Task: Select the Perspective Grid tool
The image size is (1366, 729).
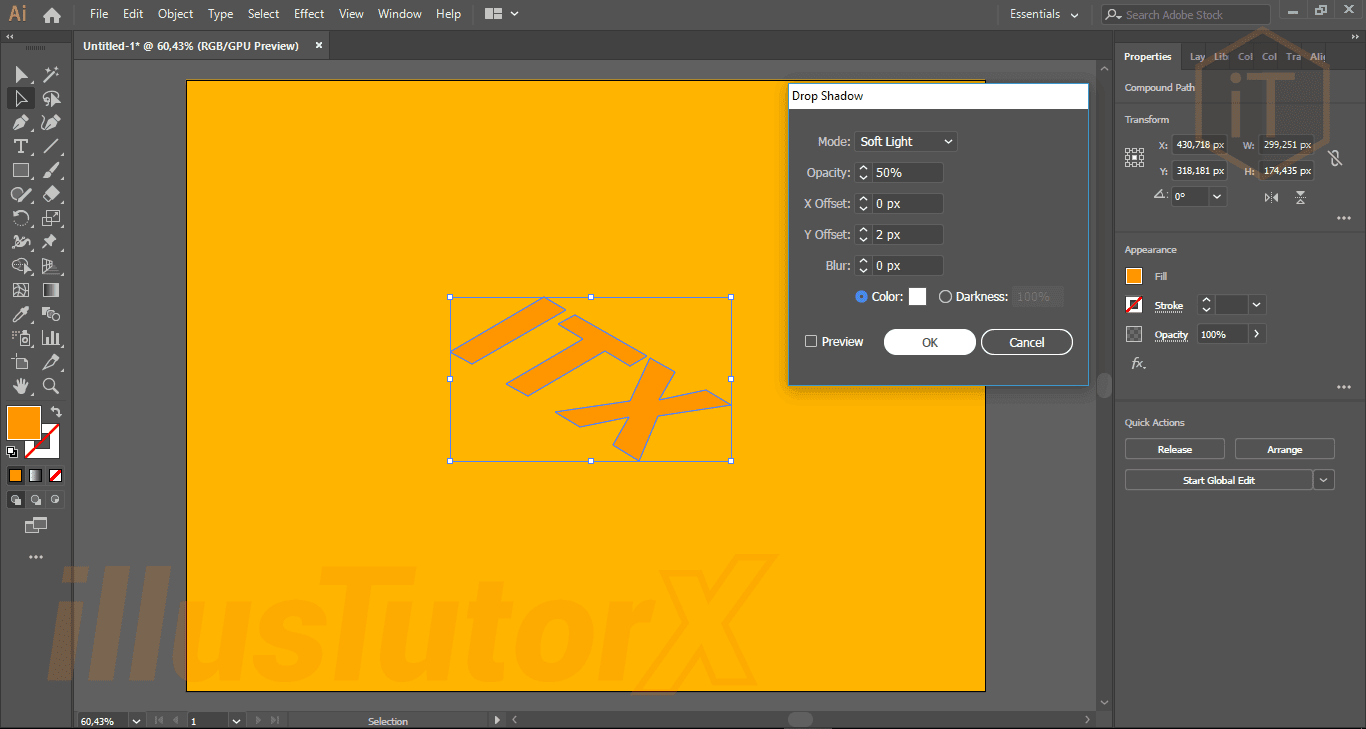Action: 51,266
